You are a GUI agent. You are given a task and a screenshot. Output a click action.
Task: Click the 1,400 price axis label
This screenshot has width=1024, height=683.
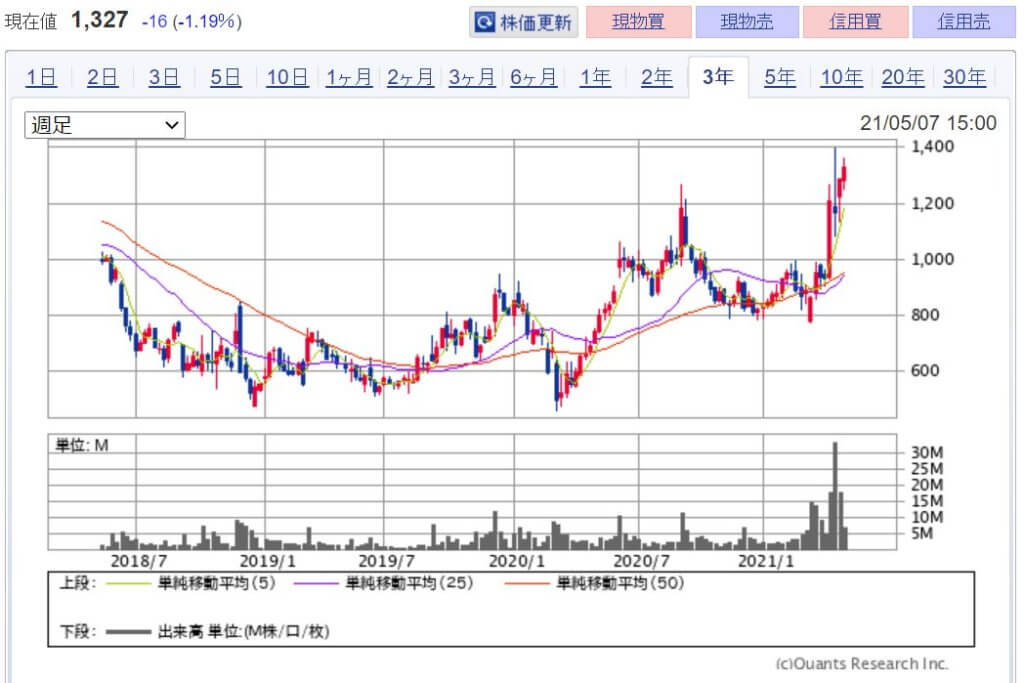[x=933, y=147]
